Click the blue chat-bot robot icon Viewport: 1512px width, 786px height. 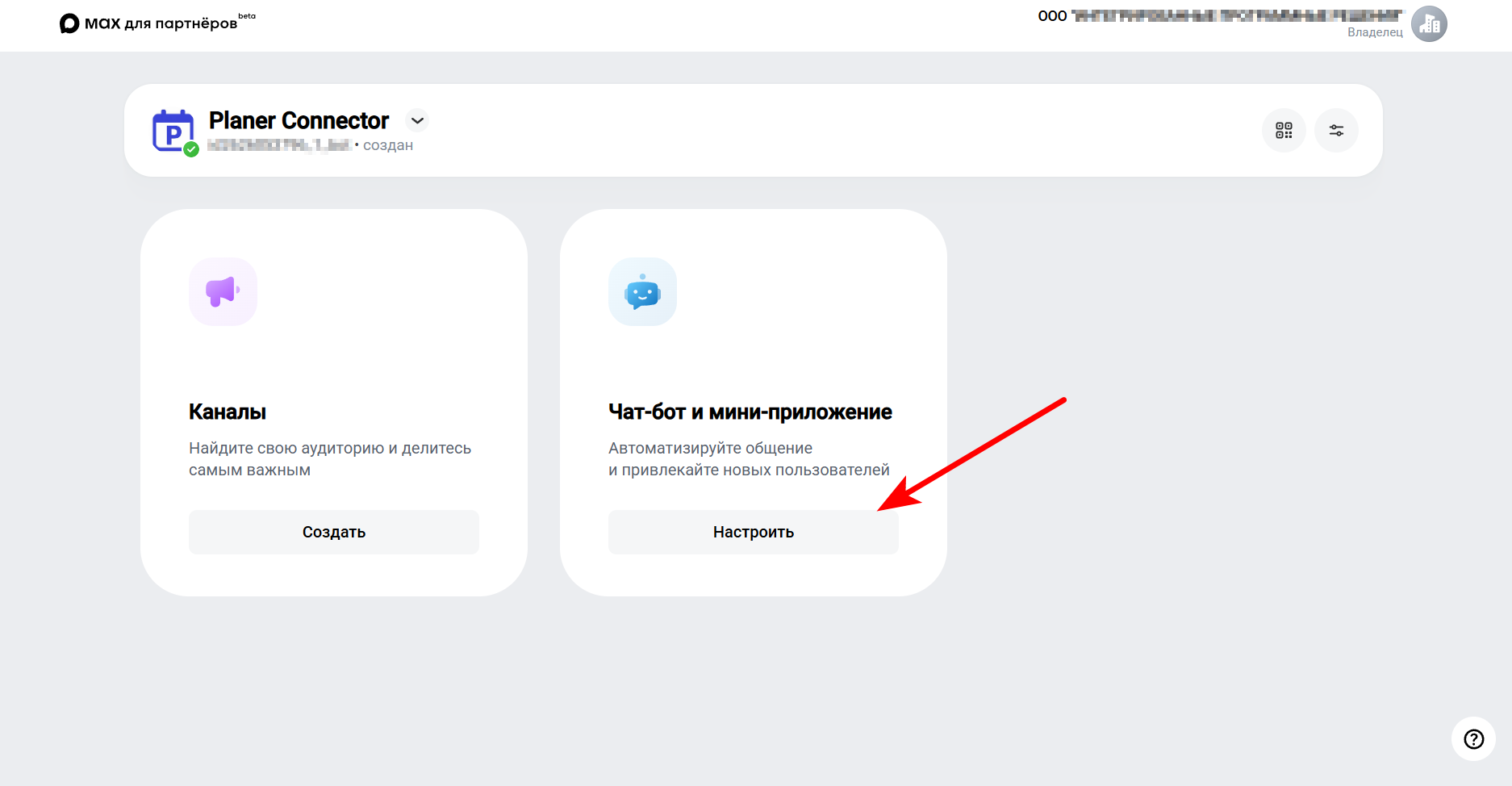(x=642, y=291)
